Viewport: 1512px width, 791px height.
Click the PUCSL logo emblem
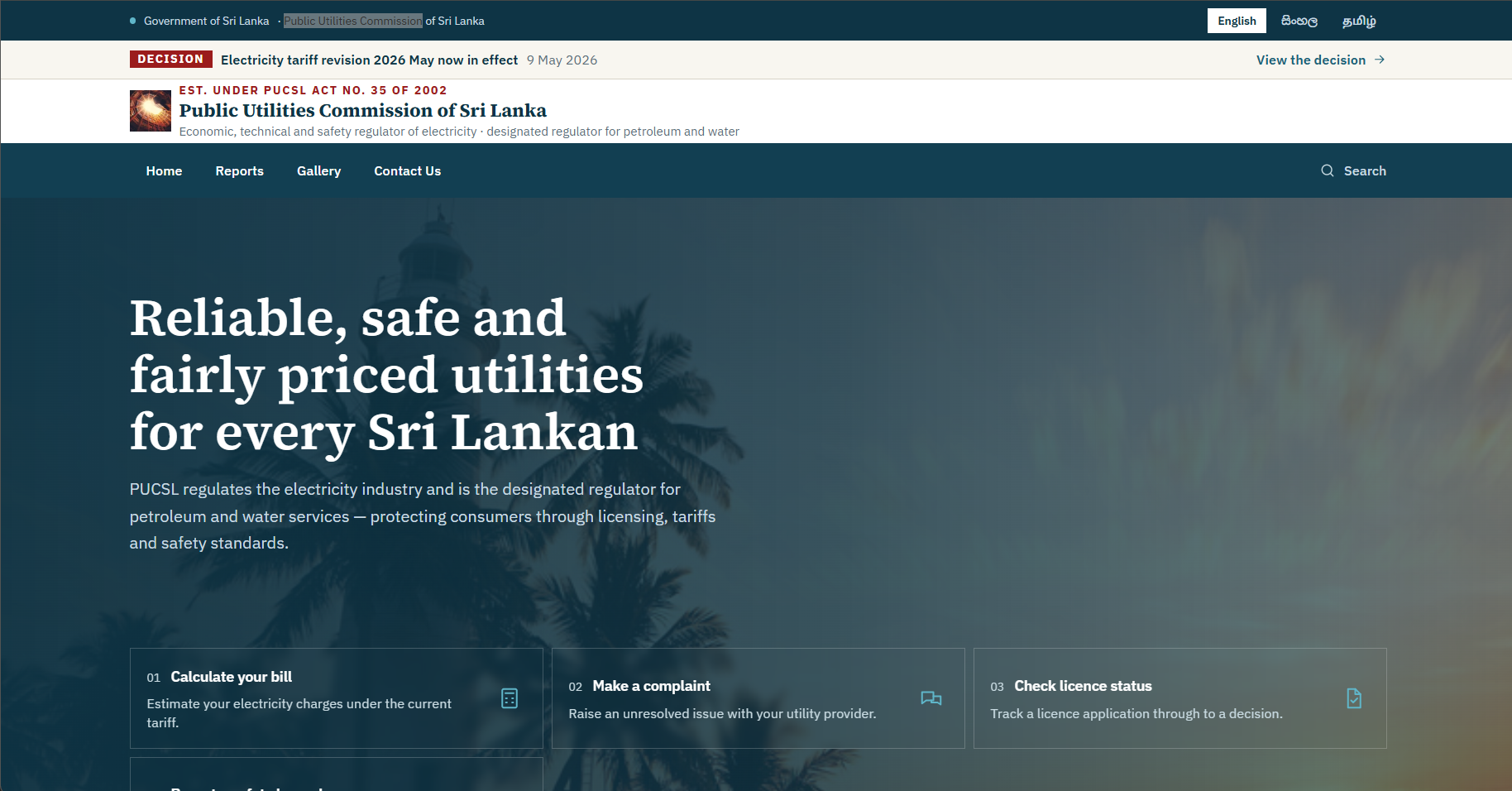click(x=151, y=111)
